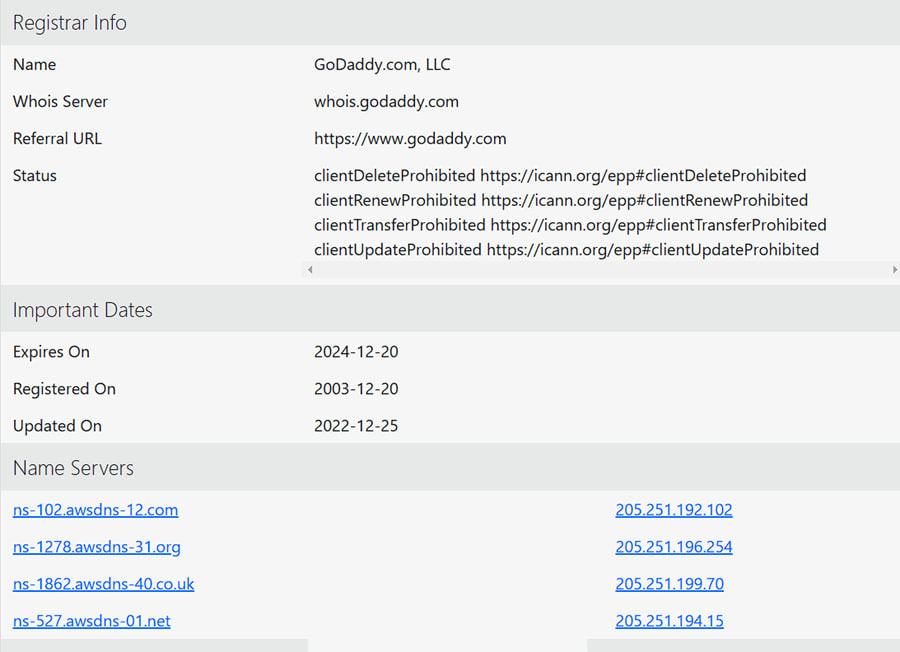The width and height of the screenshot is (900, 652).
Task: Click the whois.godaddy.com server value
Action: [386, 102]
